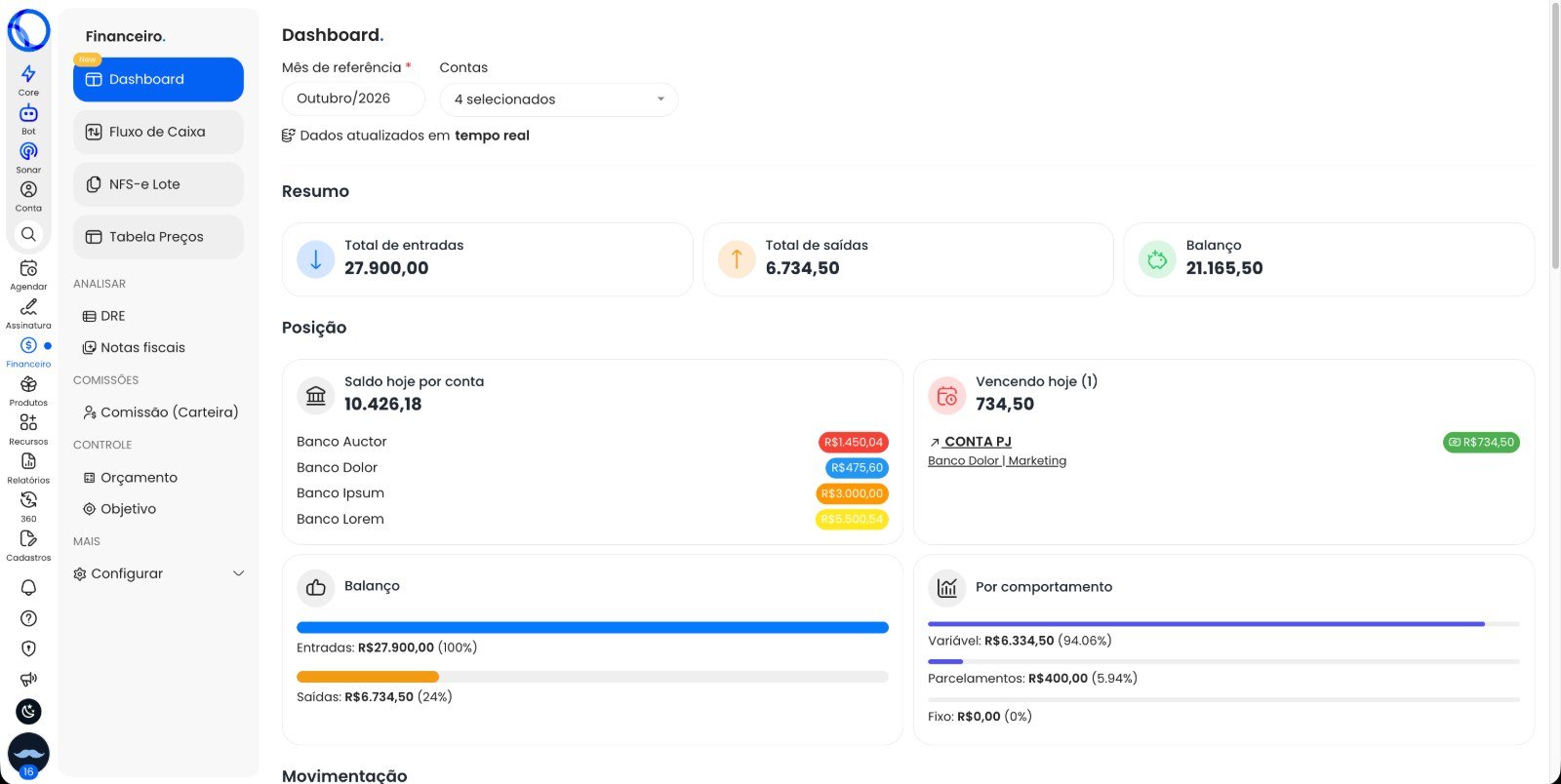Viewport: 1561px width, 784px height.
Task: Click the Banco Auctor R$1.450,04 badge
Action: (x=853, y=443)
